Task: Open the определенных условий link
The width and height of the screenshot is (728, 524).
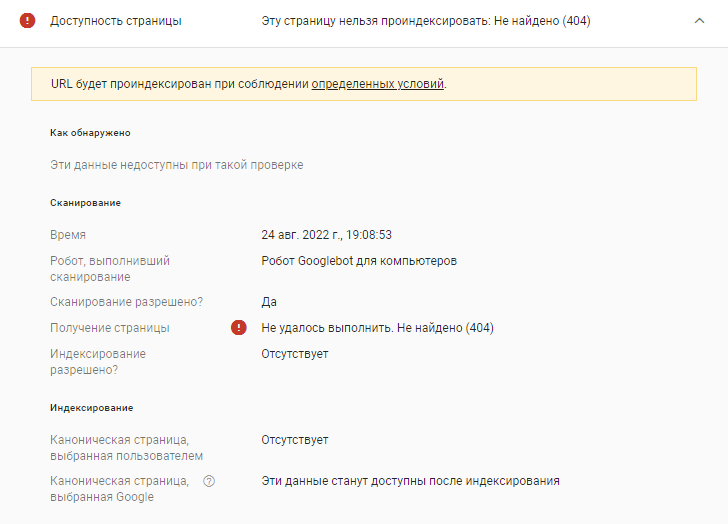Action: (377, 84)
